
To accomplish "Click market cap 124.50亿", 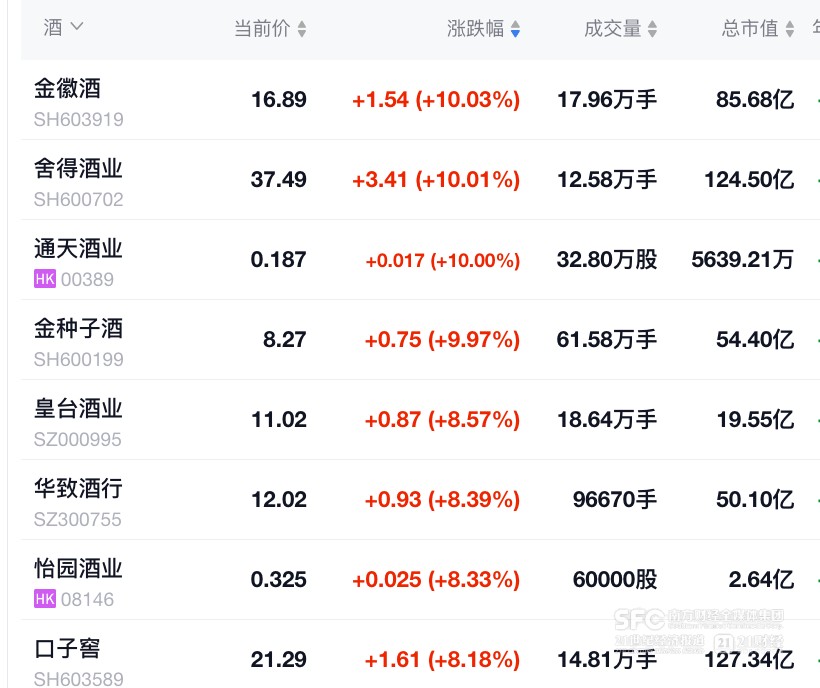I will pos(749,179).
